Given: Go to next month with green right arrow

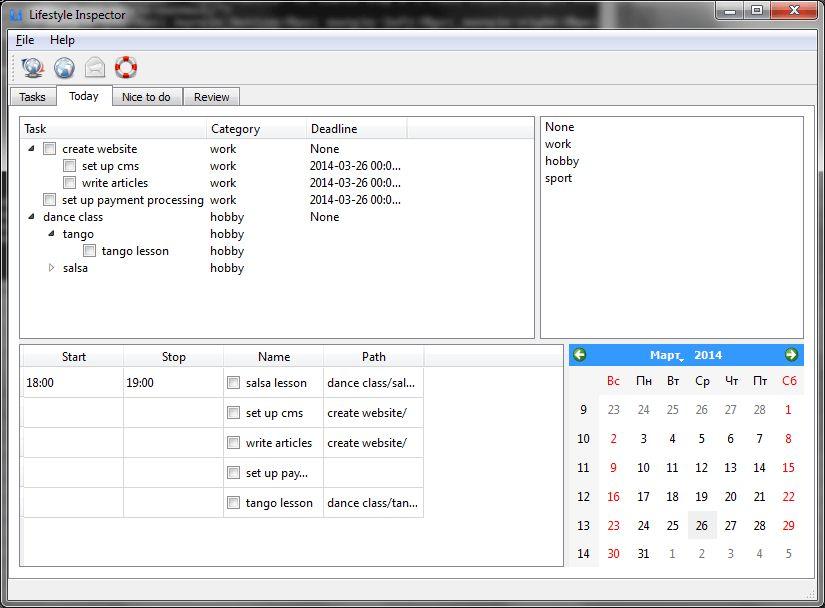Looking at the screenshot, I should 791,355.
